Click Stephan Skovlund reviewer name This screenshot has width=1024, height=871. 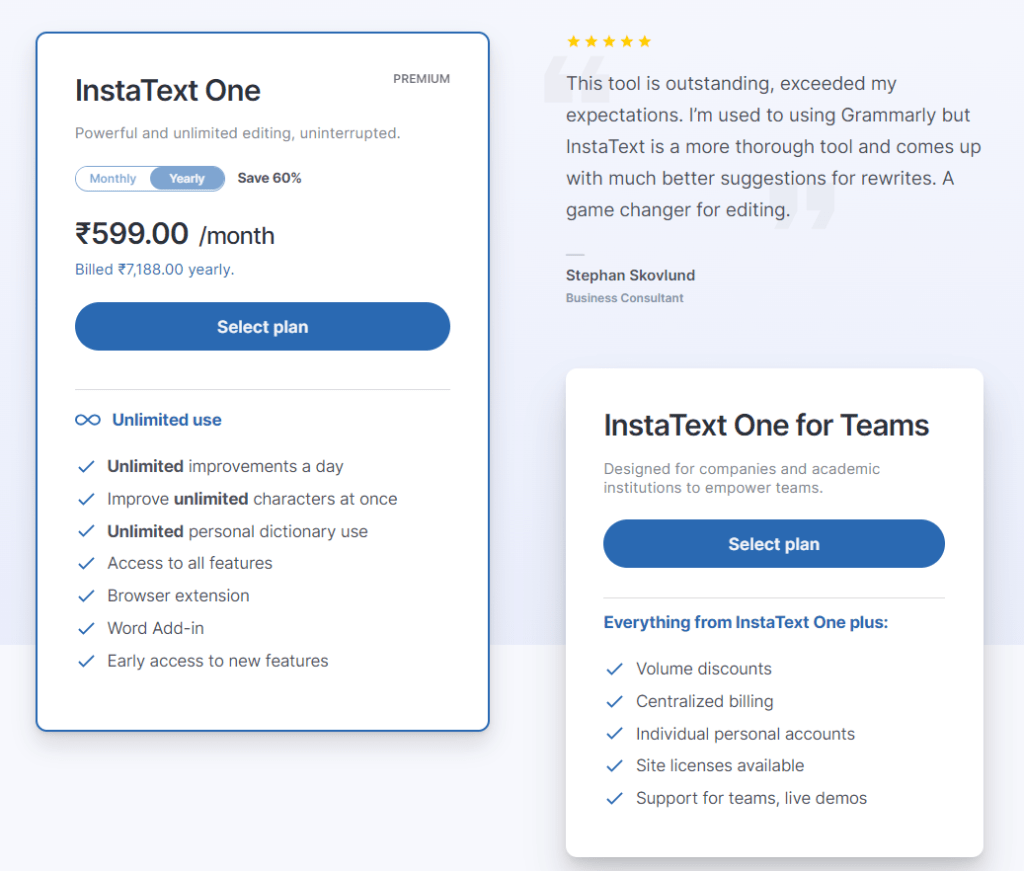[x=630, y=276]
